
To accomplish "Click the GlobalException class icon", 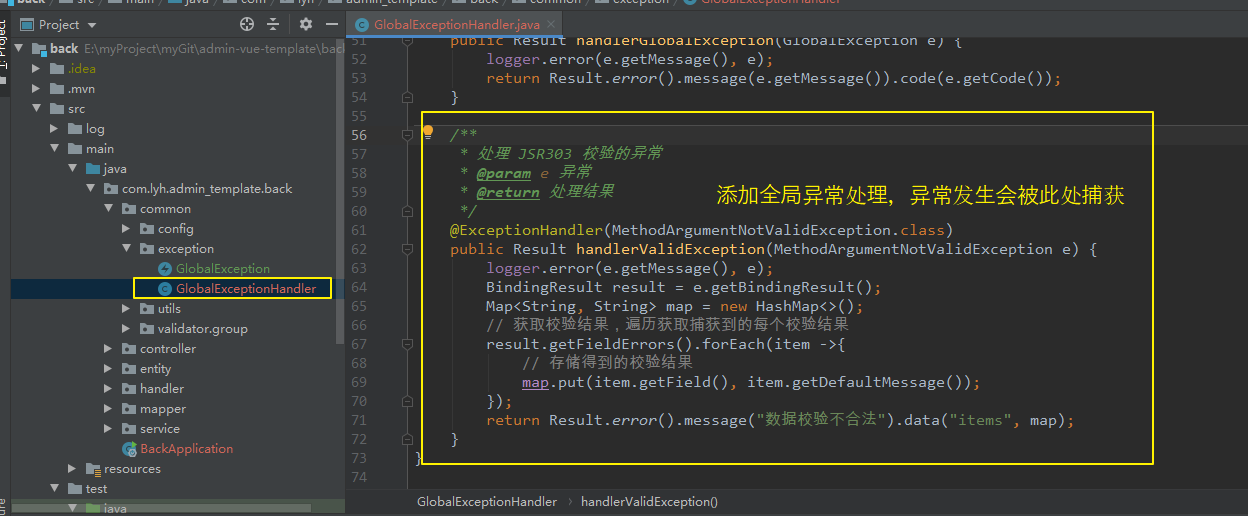I will (x=165, y=268).
